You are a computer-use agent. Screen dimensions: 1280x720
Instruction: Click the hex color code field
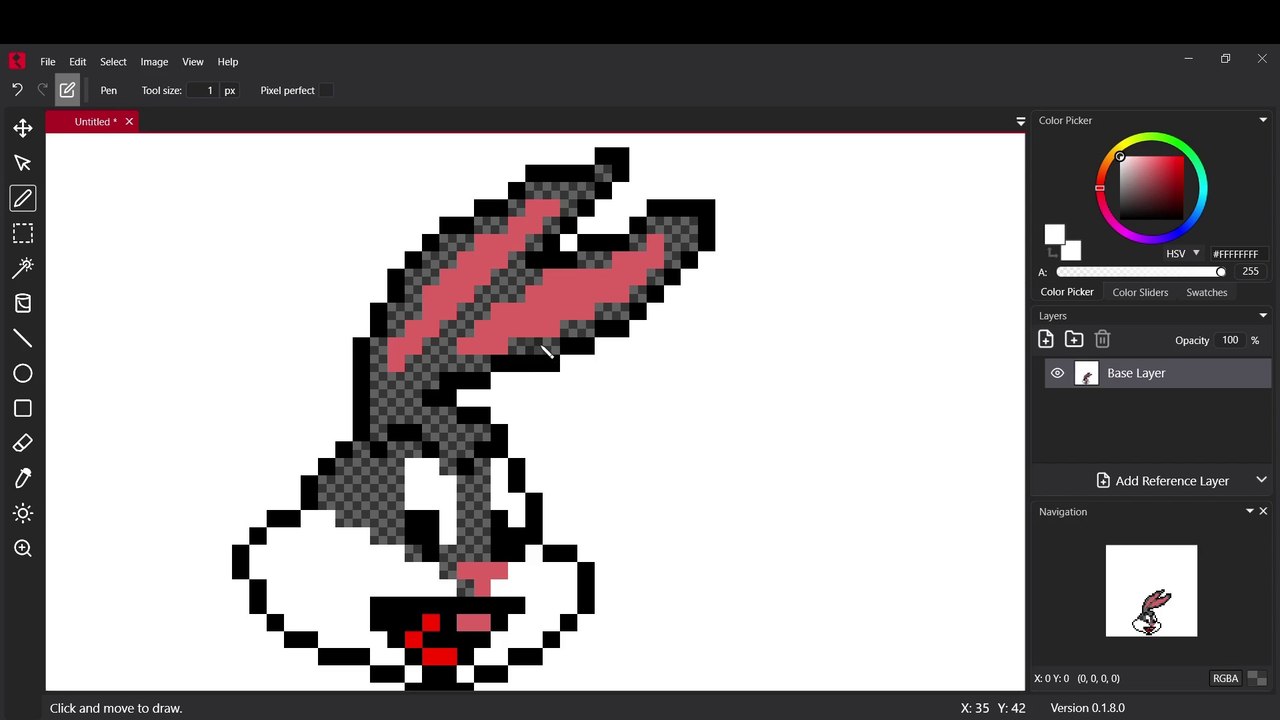pos(1238,254)
